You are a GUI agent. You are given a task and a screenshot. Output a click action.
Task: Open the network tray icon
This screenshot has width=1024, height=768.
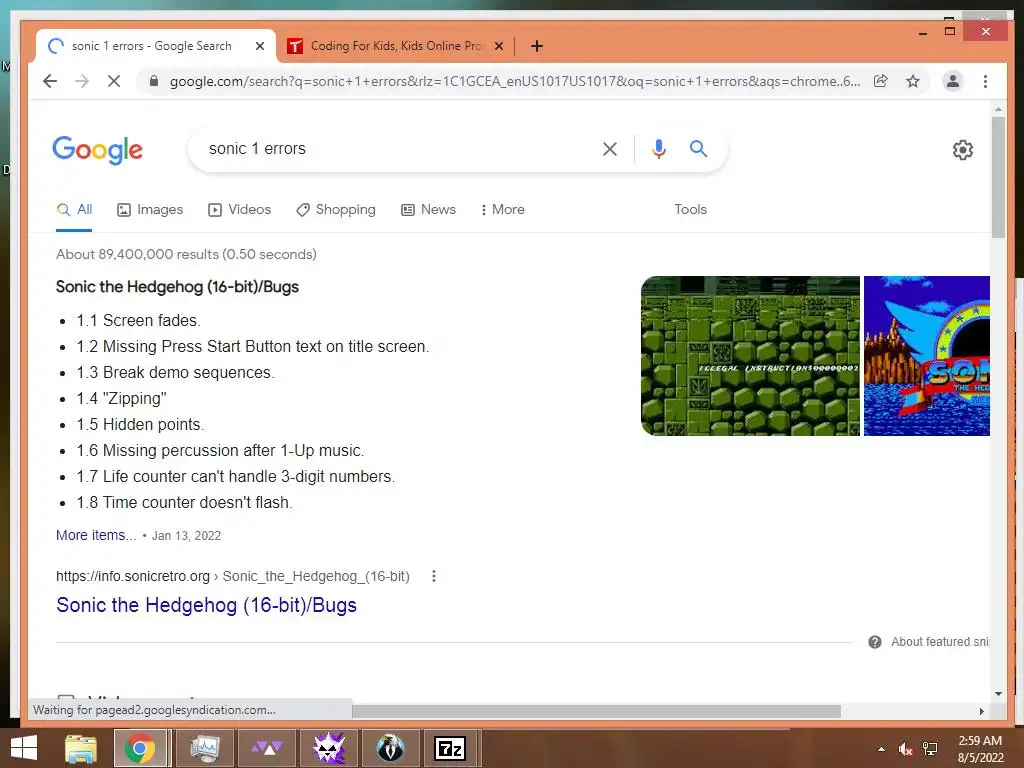[930, 749]
